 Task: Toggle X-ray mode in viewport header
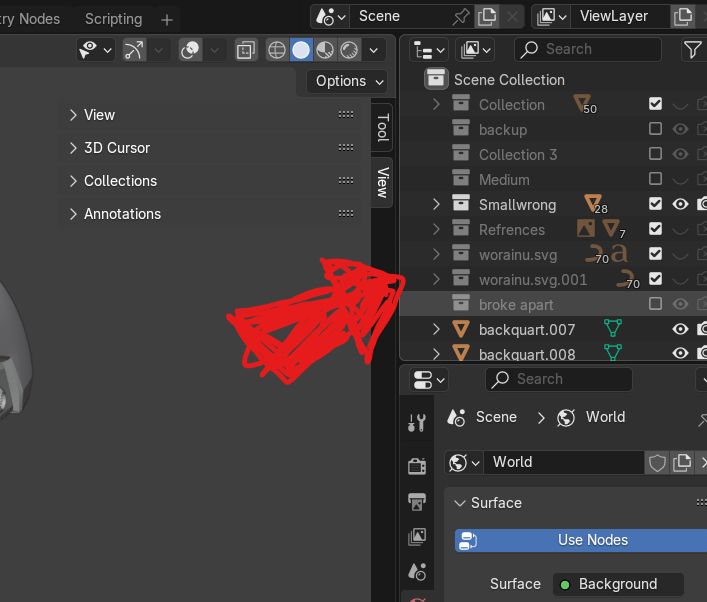coord(246,50)
